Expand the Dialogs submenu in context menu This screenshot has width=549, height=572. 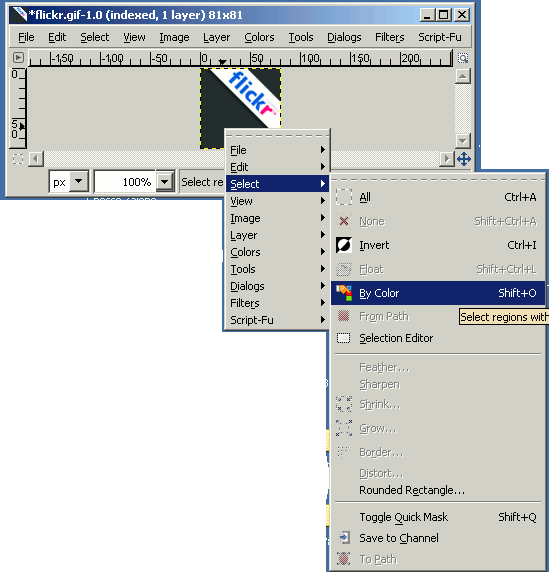tap(277, 286)
